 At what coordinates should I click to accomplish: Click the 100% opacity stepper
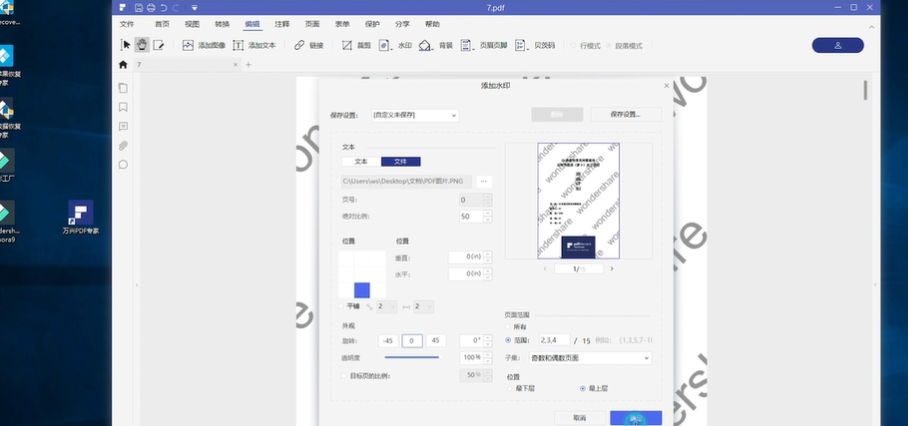488,358
